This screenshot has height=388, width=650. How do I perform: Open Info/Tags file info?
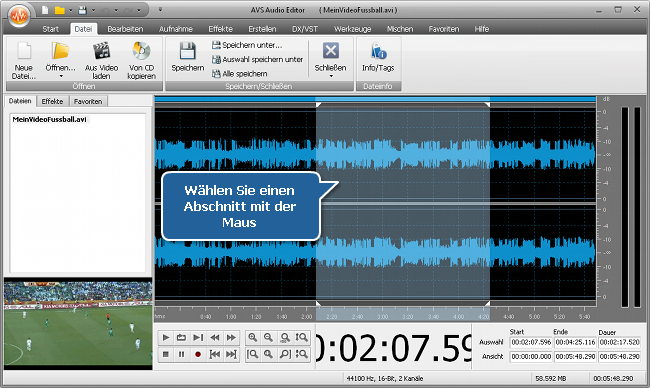[x=378, y=57]
